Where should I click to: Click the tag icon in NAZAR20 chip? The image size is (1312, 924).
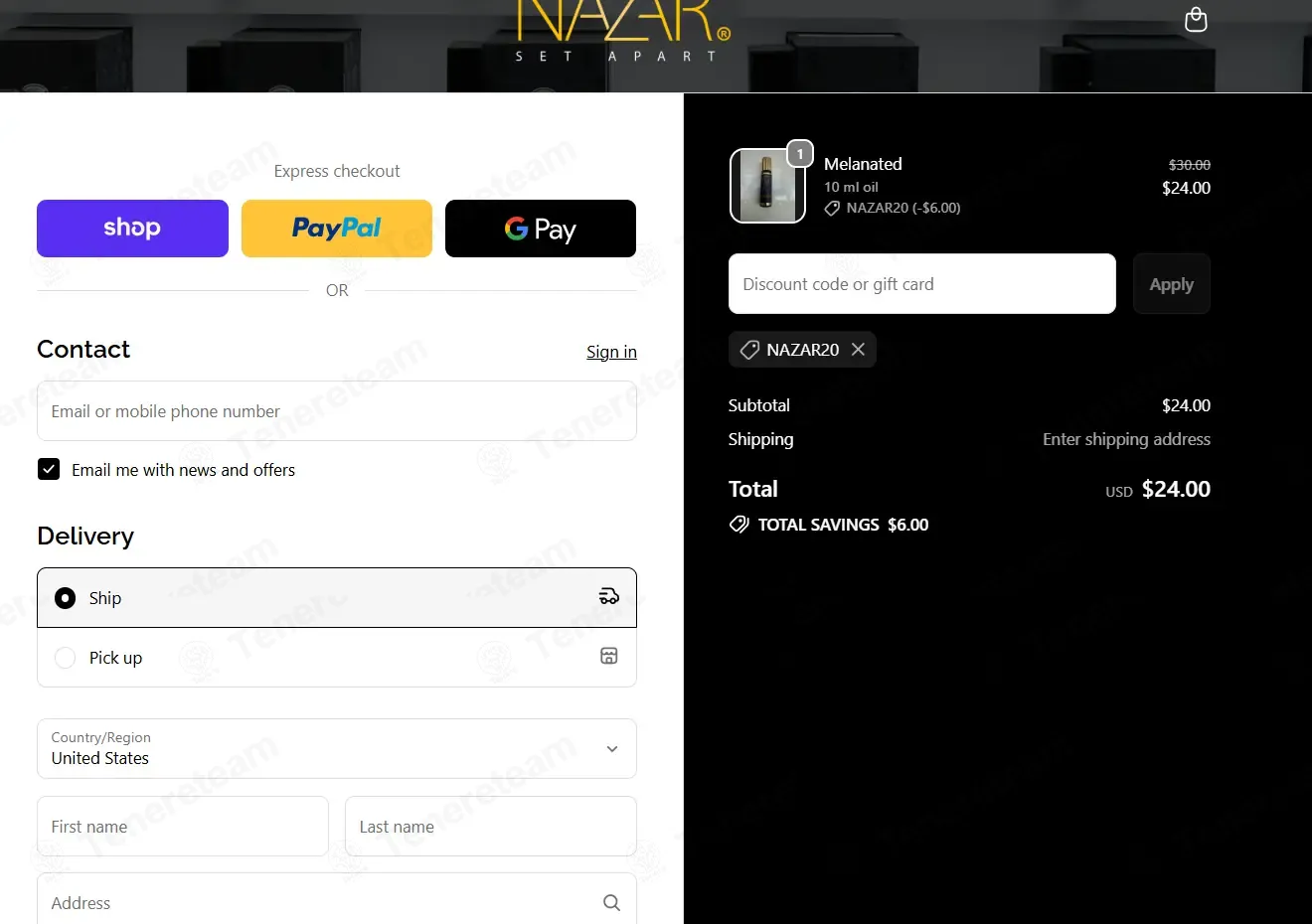(x=749, y=350)
